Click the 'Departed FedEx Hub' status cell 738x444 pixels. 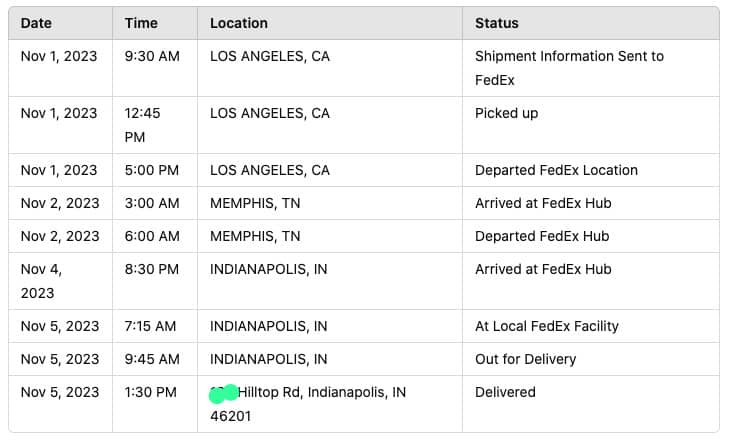tap(542, 236)
